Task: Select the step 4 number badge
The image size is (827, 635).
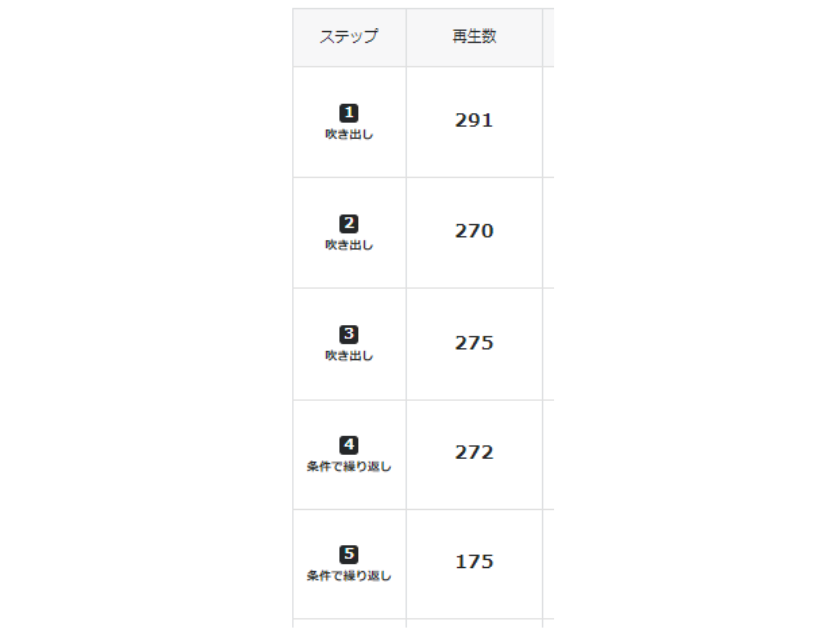Action: [x=349, y=445]
